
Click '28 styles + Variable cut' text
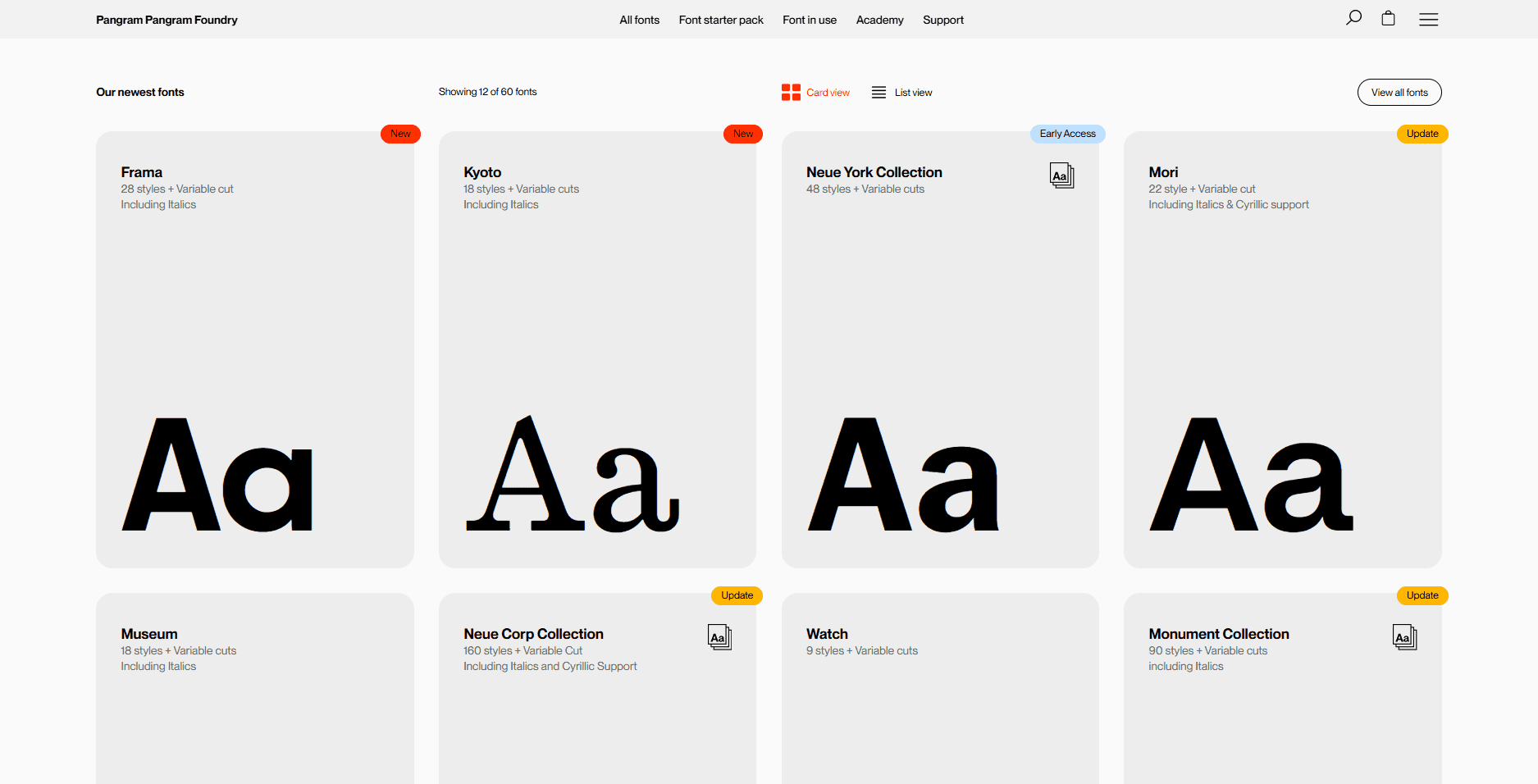click(x=177, y=189)
